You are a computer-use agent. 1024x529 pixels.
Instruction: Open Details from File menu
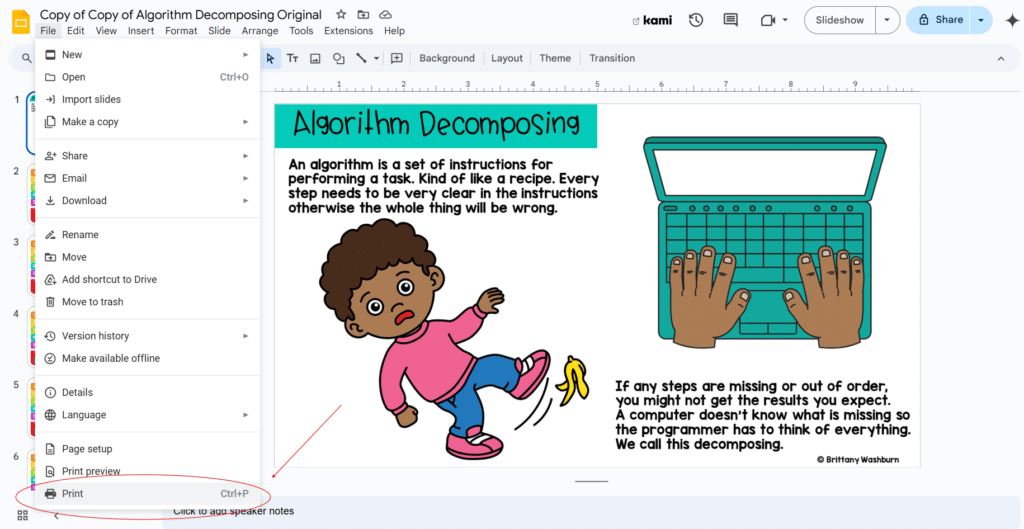coord(148,393)
